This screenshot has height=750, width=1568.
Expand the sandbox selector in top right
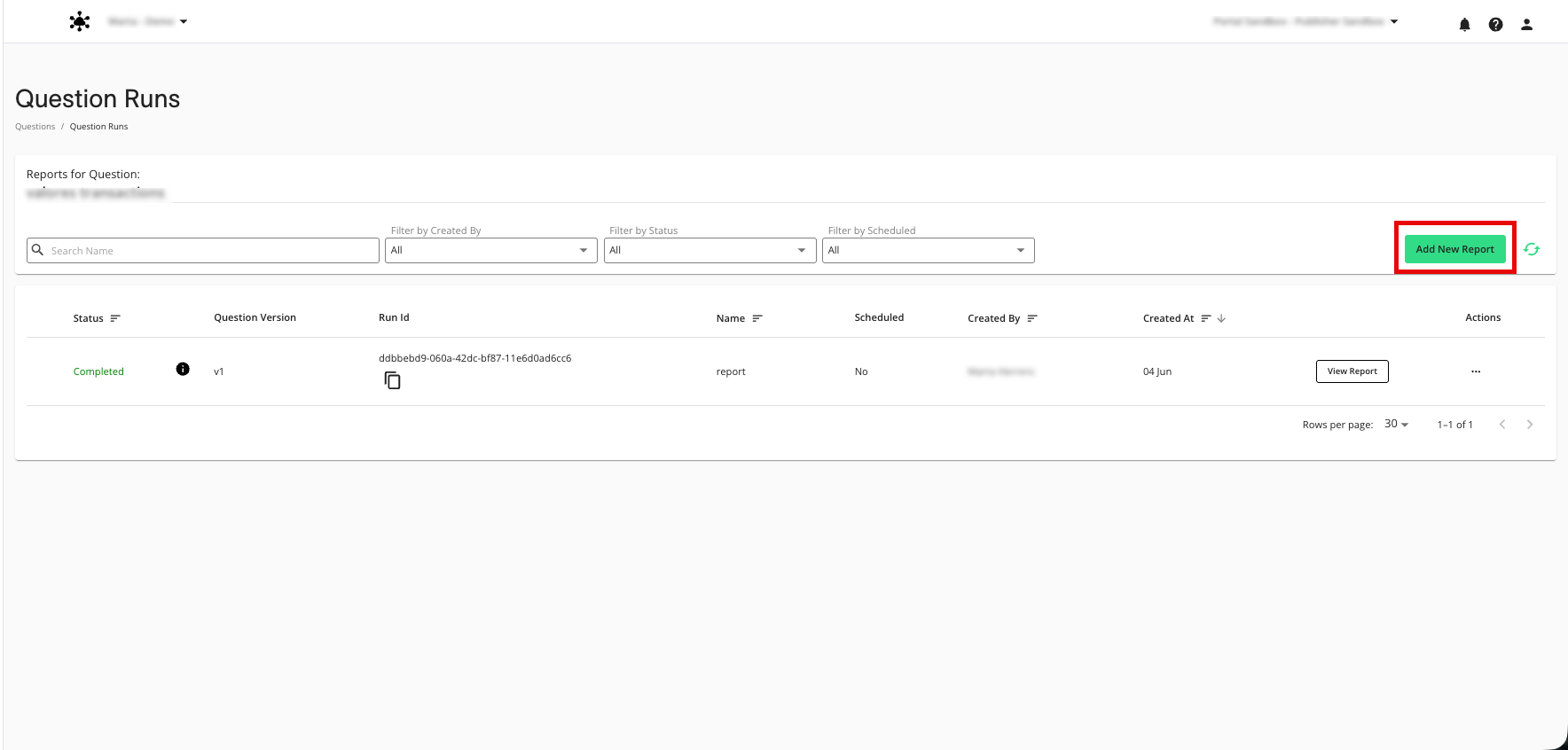pyautogui.click(x=1305, y=21)
